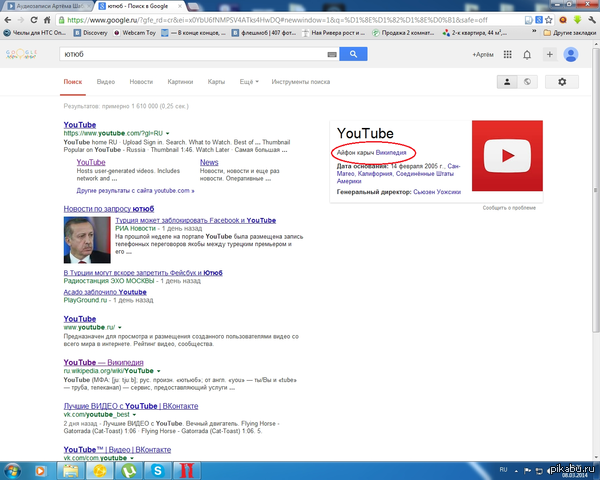Select the Видео tab
Screen dimensions: 600x480
click(106, 82)
